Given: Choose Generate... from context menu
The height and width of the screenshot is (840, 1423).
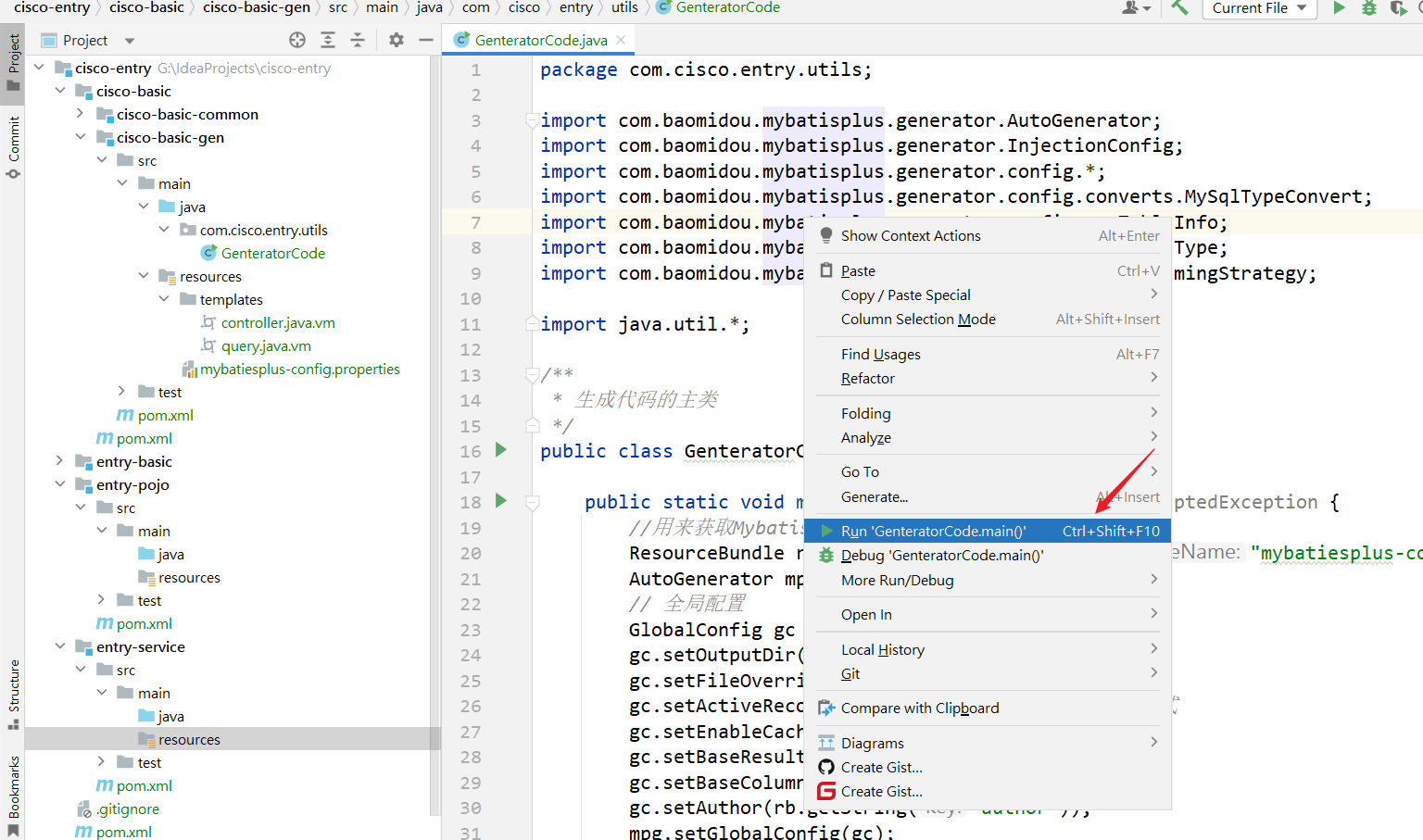Looking at the screenshot, I should (988, 497).
